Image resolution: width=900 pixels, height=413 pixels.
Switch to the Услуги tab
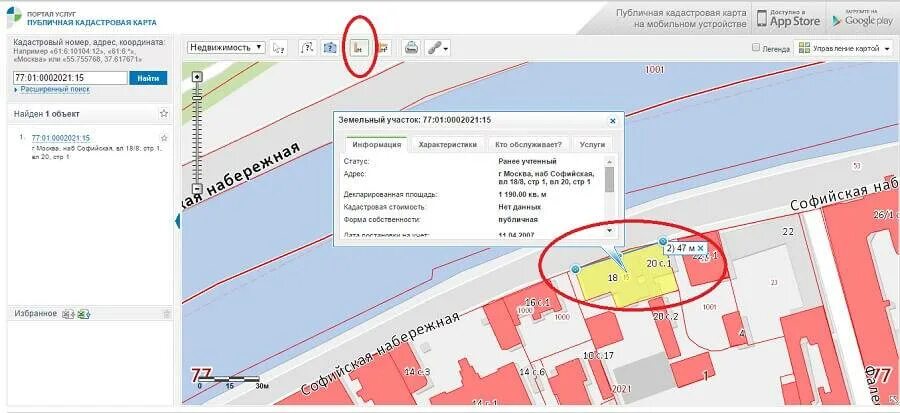[592, 145]
